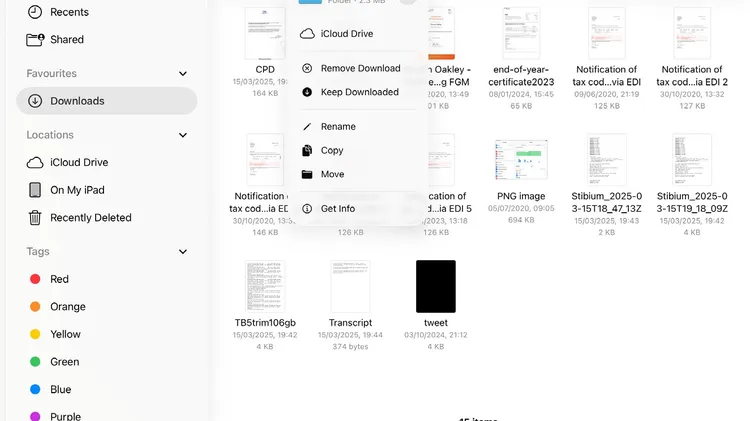Viewport: 750px width, 421px height.
Task: Open the PNG image file thumbnail
Action: pyautogui.click(x=520, y=160)
